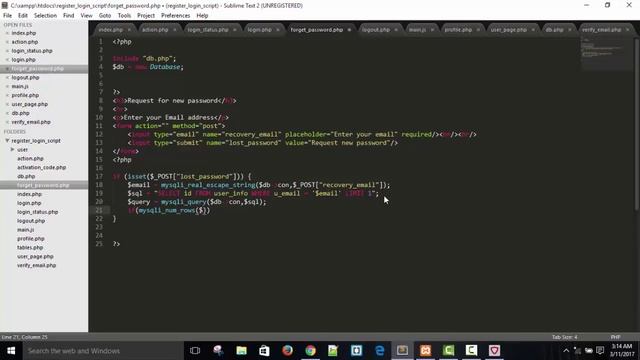
Task: Open the taskbar clock and date
Action: pos(622,351)
